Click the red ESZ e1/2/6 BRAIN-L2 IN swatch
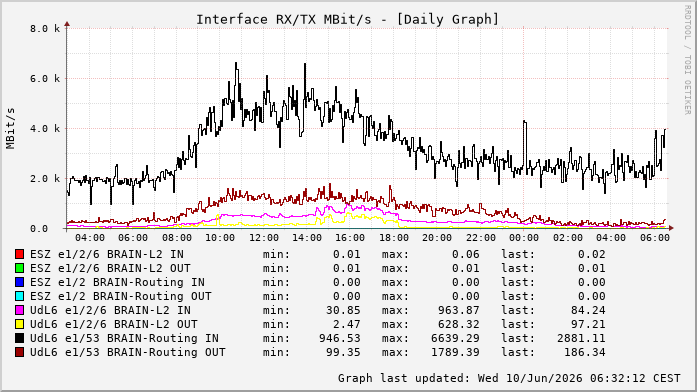Screen dimensions: 697x392 tap(19, 254)
